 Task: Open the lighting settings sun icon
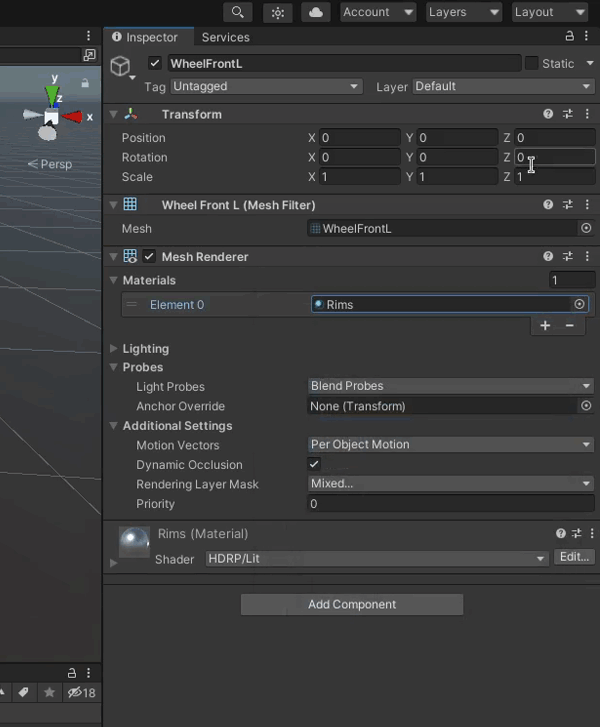click(x=277, y=12)
